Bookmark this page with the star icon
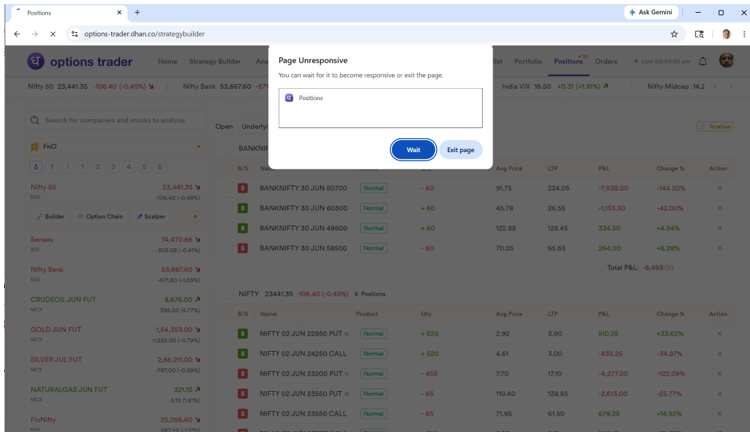Screen dimensions: 750x432 coord(674,34)
